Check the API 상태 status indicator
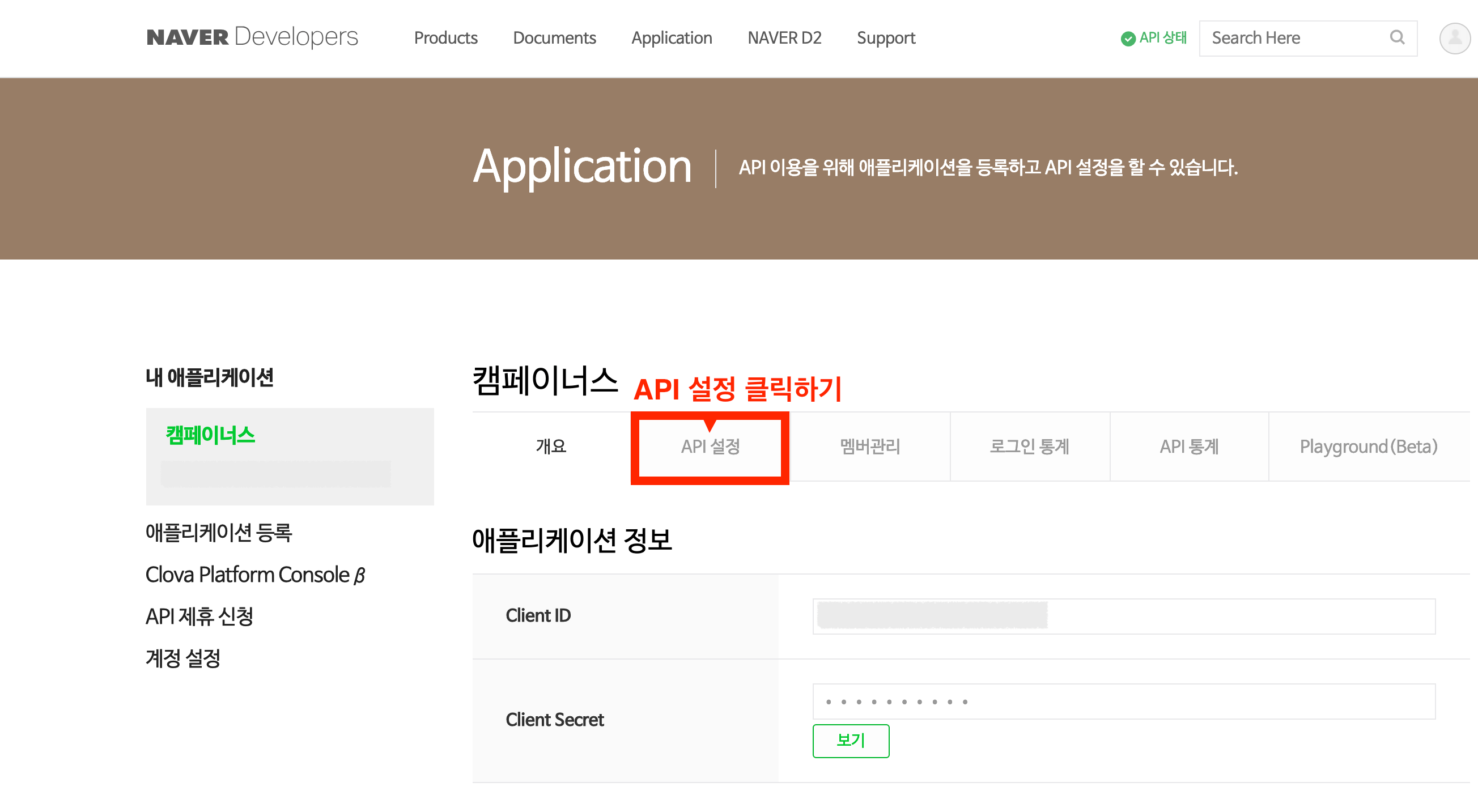1478x812 pixels. (x=1153, y=38)
